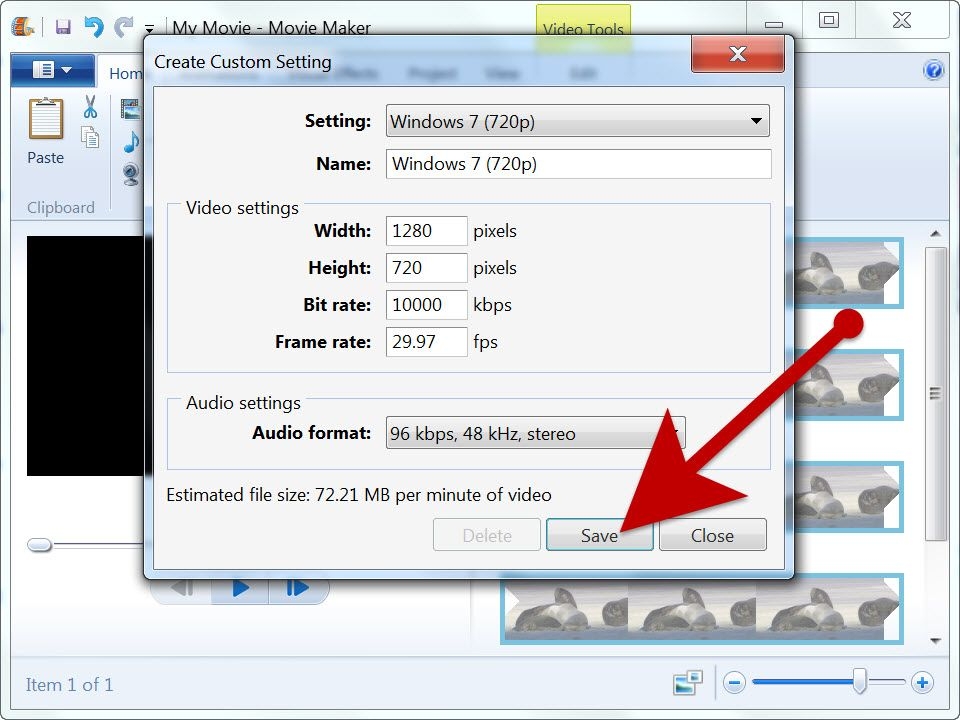The image size is (960, 720).
Task: Click the Copy icon in Clipboard group
Action: coord(91,138)
